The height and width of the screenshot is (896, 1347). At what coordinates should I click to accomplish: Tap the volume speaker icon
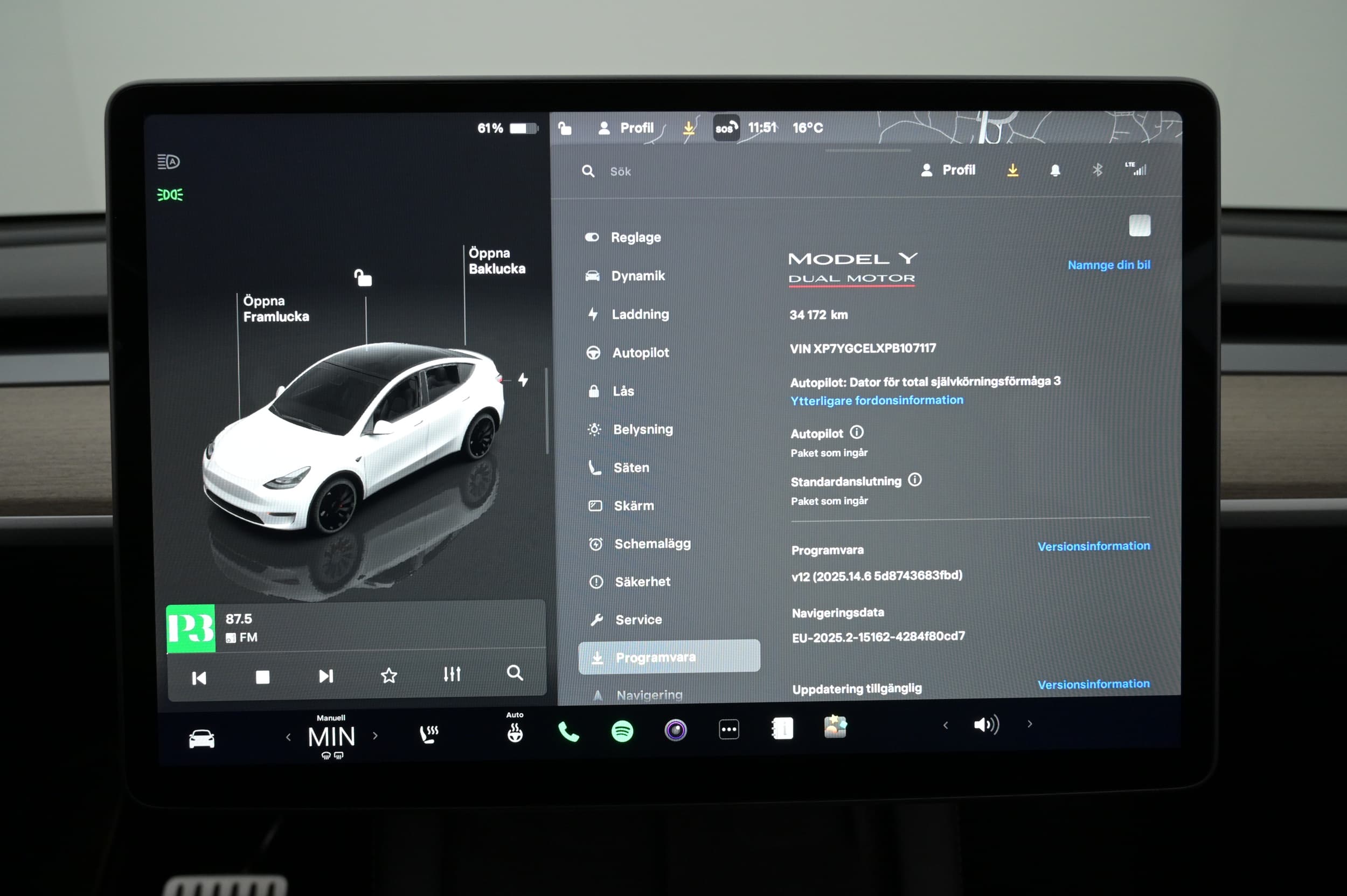(986, 725)
